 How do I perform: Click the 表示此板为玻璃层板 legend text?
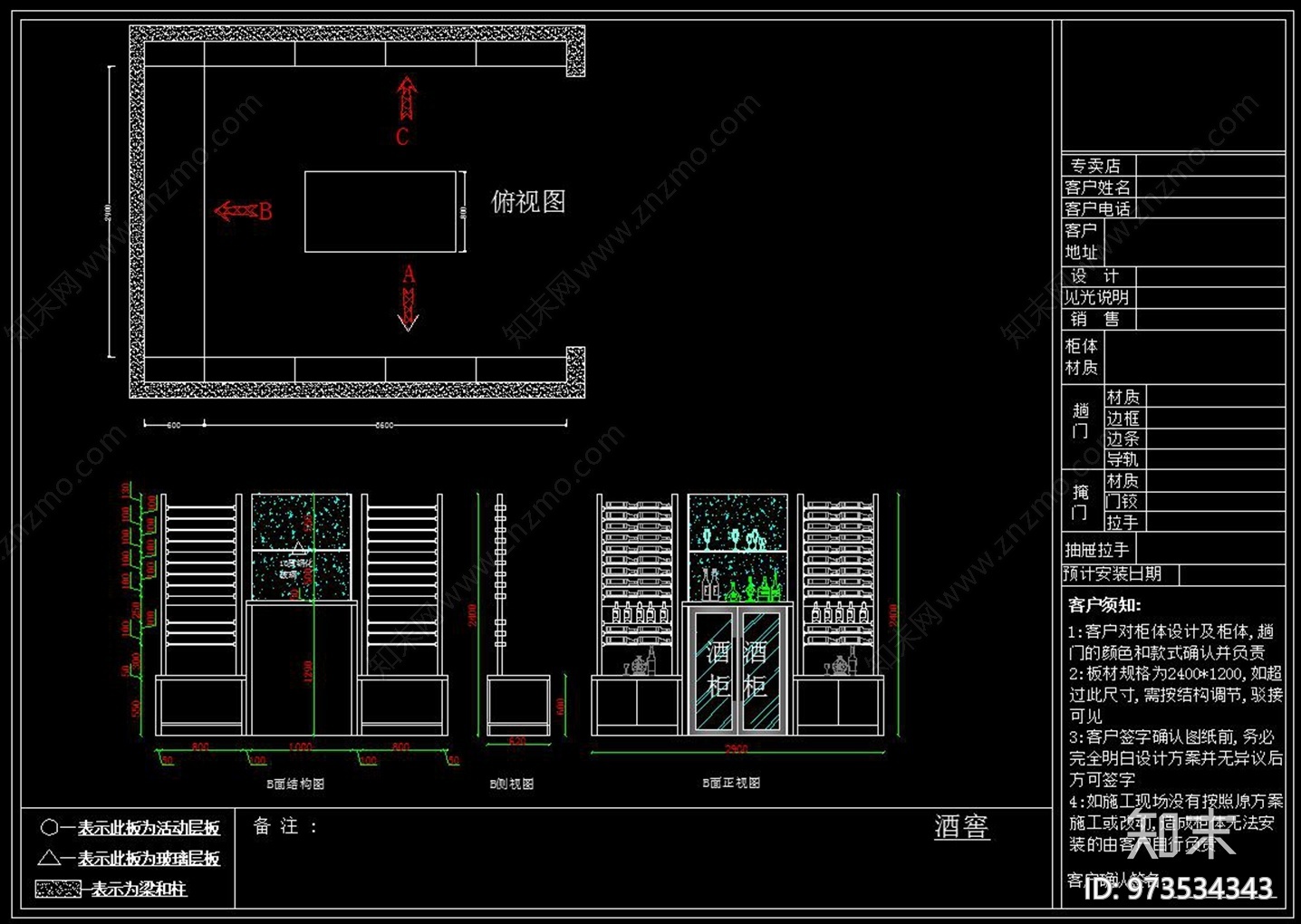149,858
